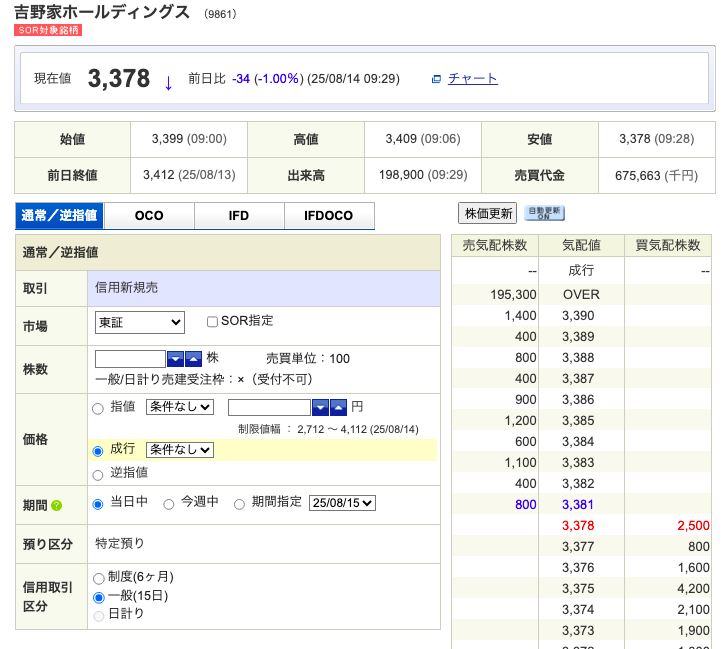This screenshot has height=649, width=726.
Task: Click the red 2,500 buy quantity
Action: click(x=693, y=526)
